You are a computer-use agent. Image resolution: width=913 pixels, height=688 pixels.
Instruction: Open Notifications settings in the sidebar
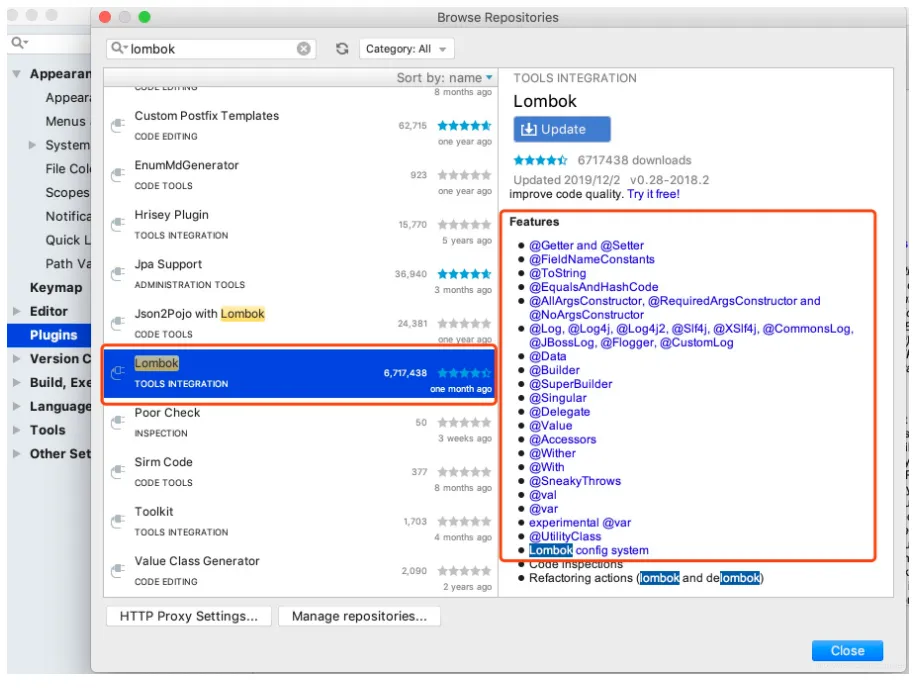[x=68, y=217]
